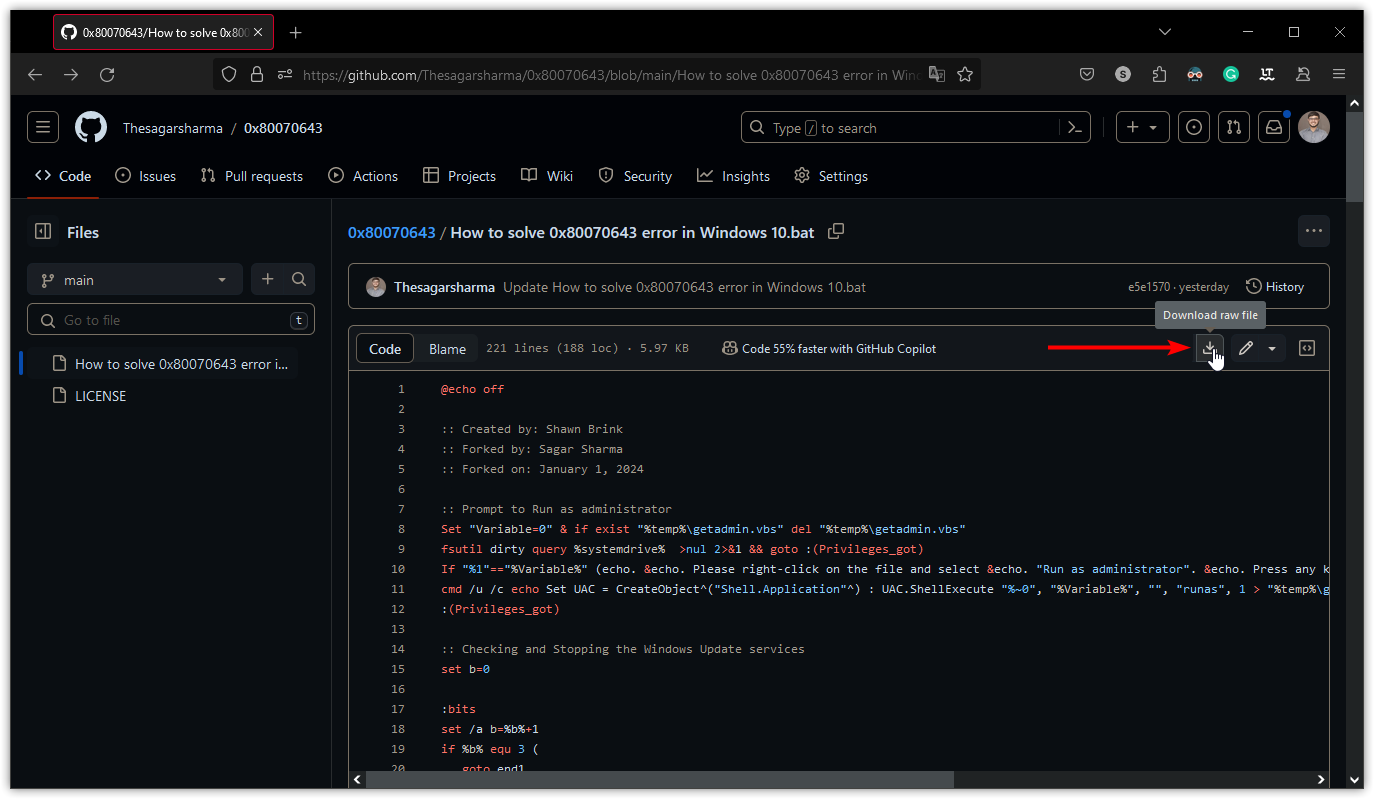Open the latest commit message link
This screenshot has width=1374, height=799.
[x=684, y=287]
